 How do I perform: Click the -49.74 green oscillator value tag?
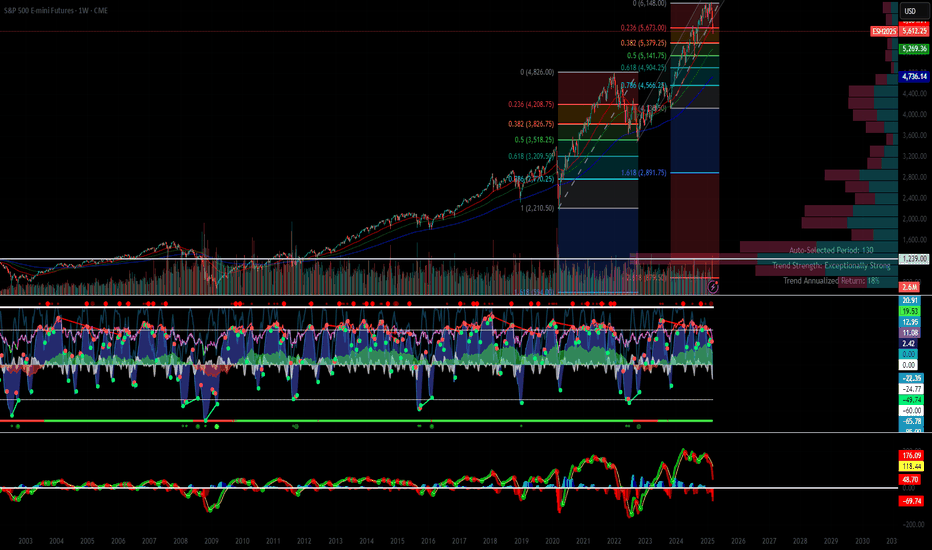click(912, 400)
